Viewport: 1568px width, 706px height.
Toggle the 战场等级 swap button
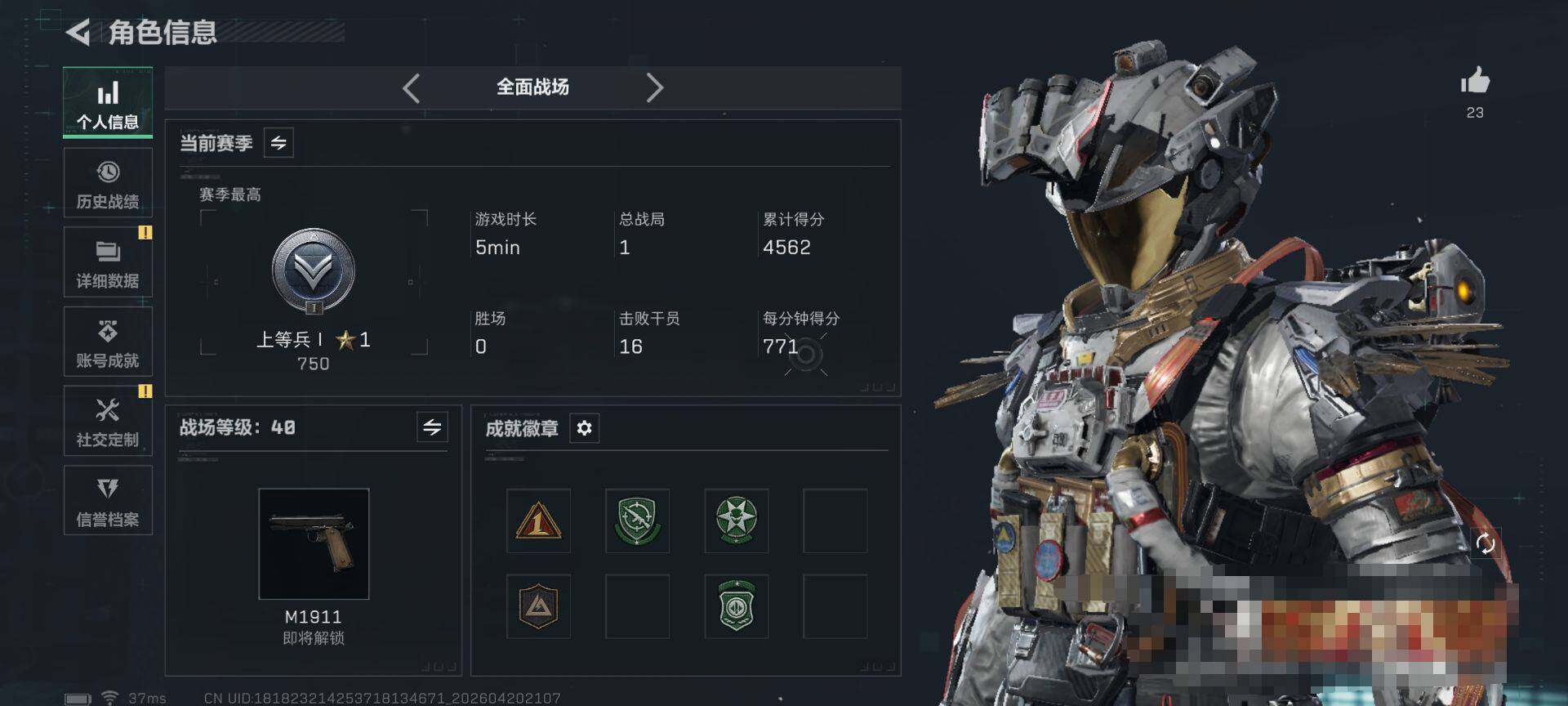432,427
